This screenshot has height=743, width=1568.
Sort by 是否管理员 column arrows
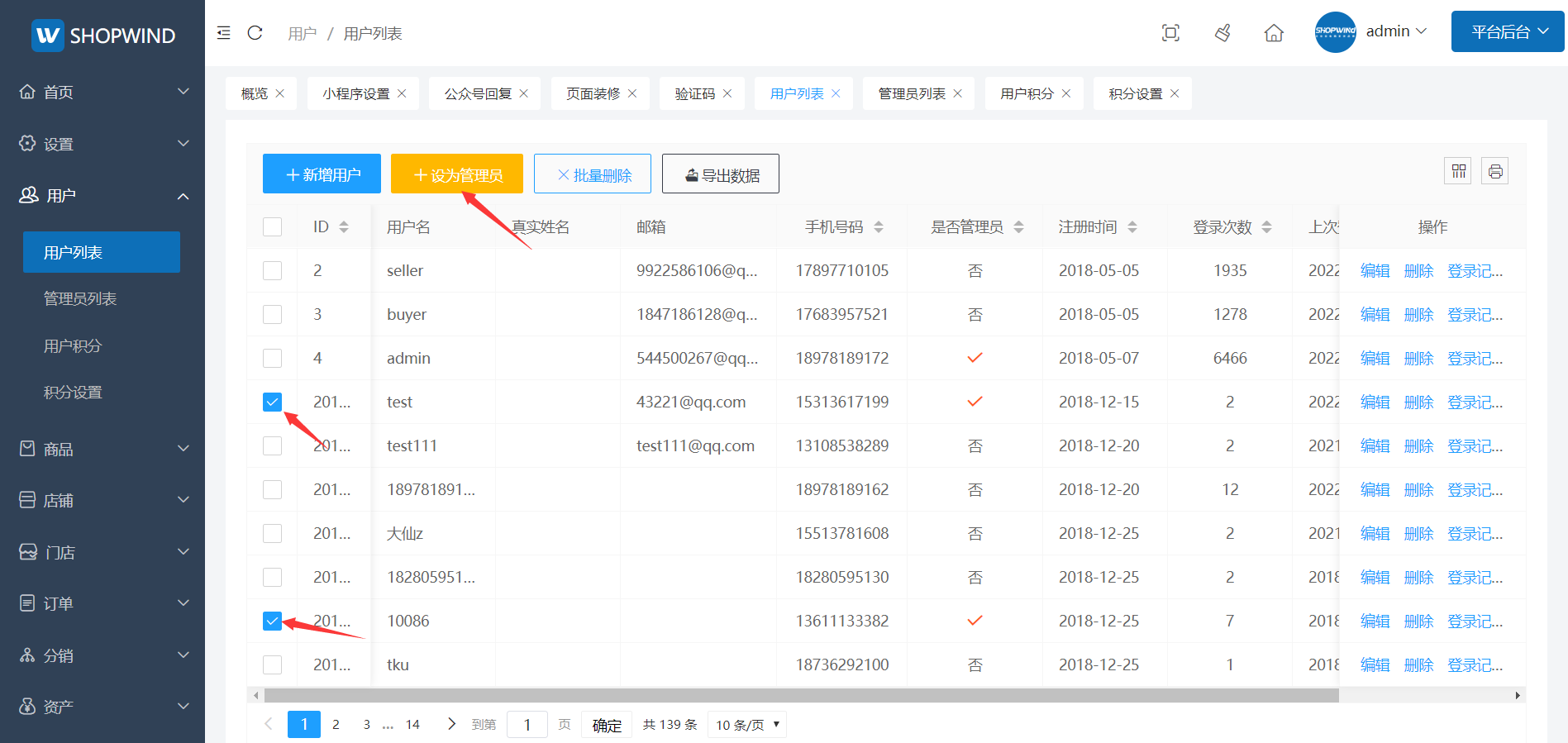(1018, 227)
